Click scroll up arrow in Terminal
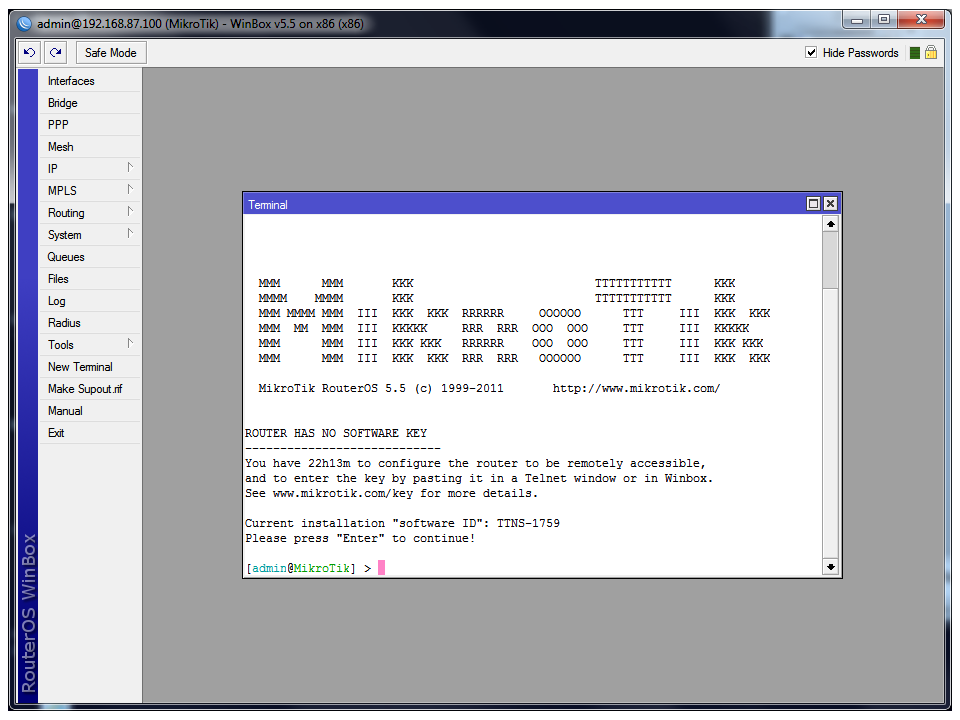This screenshot has width=960, height=720. (830, 224)
